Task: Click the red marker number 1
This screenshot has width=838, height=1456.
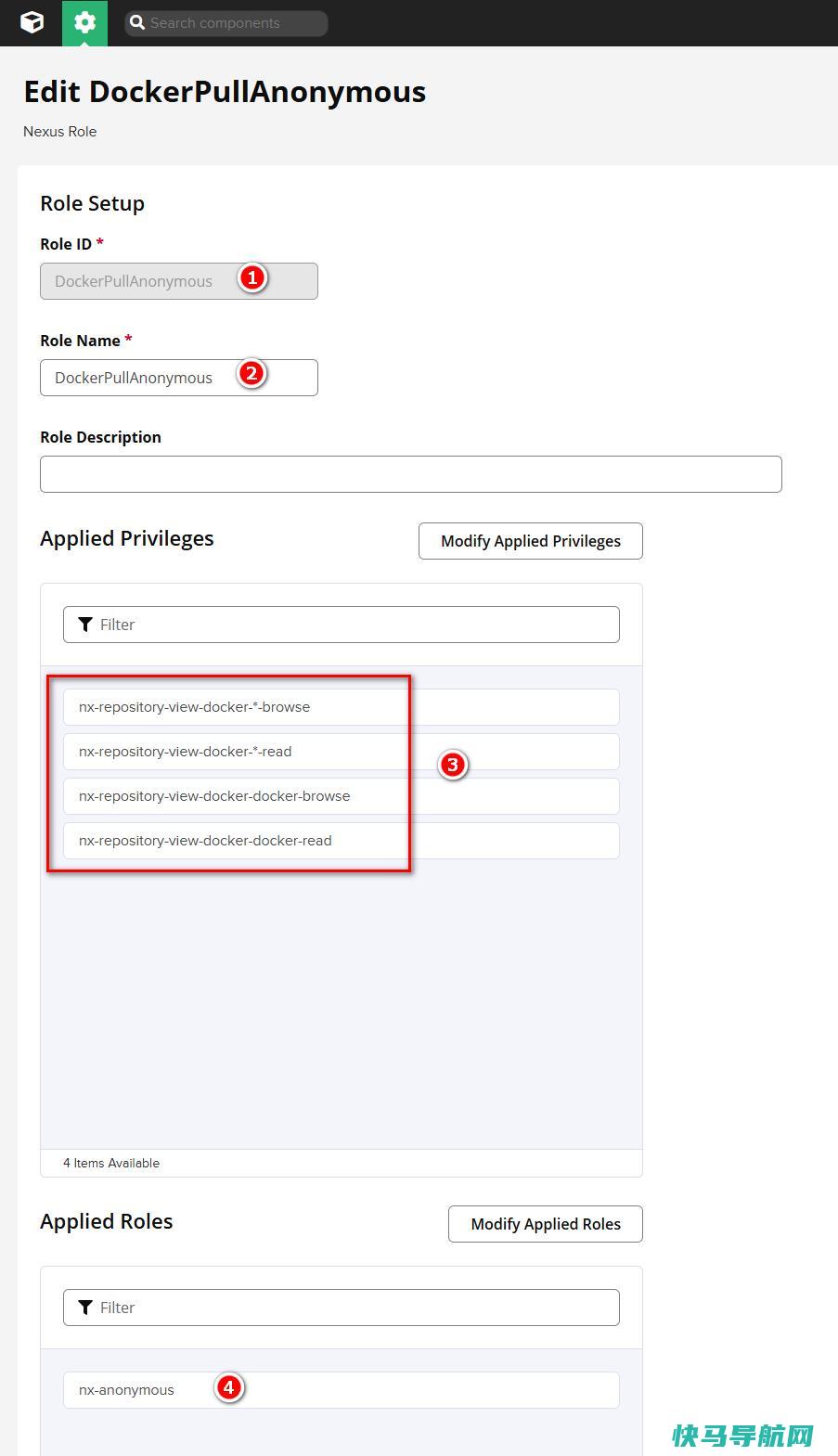Action: [251, 277]
